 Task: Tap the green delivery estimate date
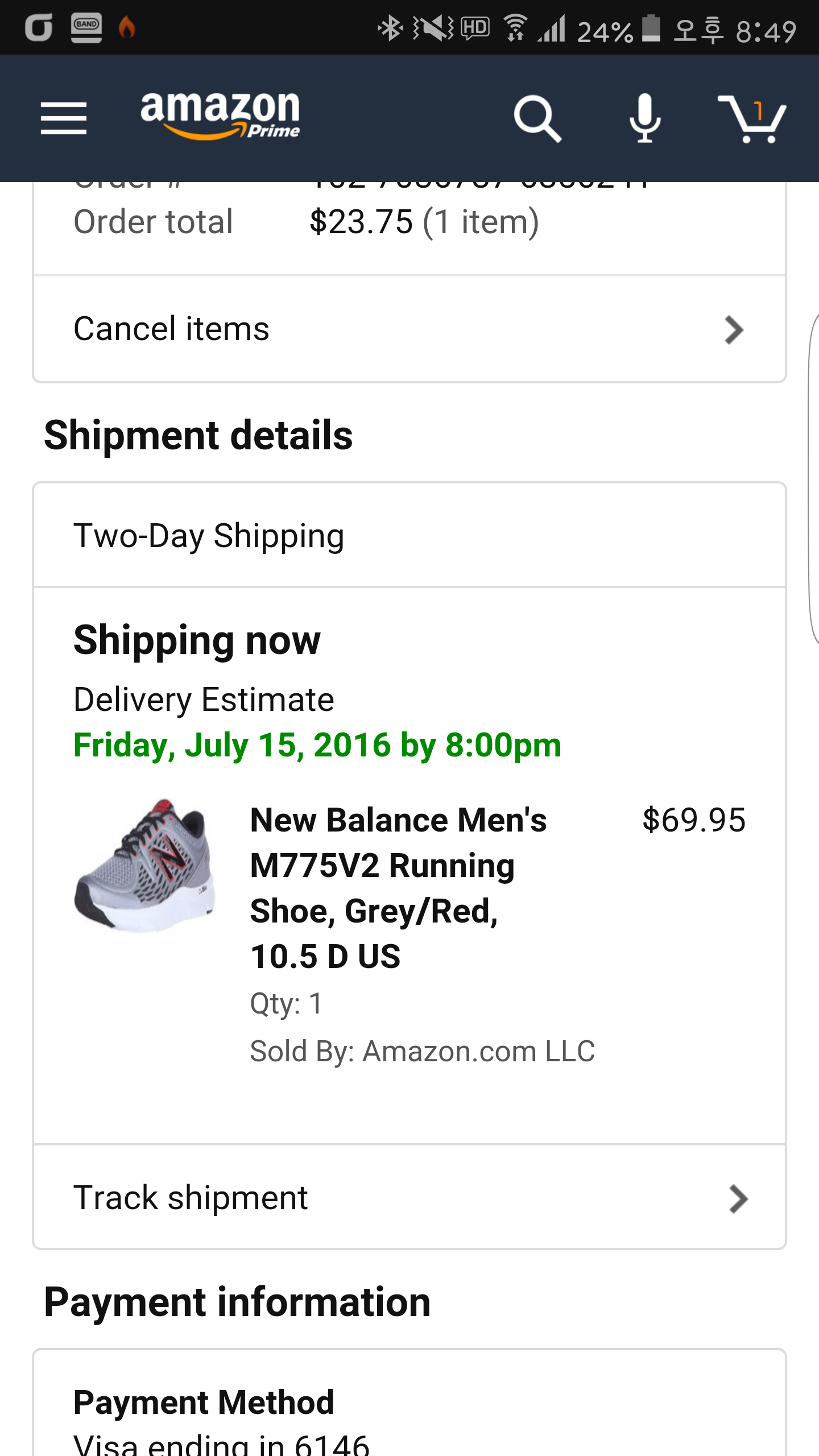click(317, 745)
